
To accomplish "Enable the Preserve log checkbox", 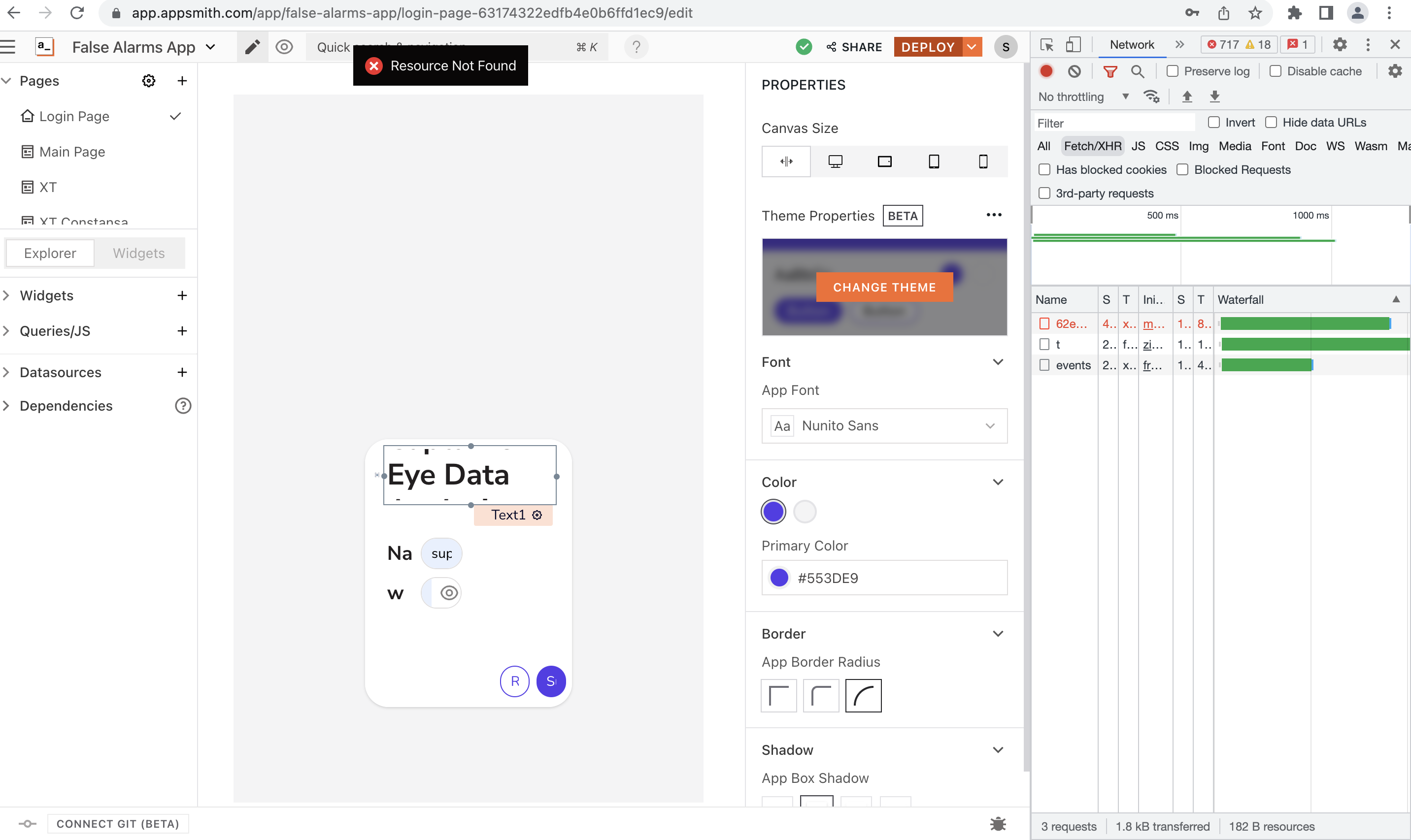I will pyautogui.click(x=1172, y=71).
